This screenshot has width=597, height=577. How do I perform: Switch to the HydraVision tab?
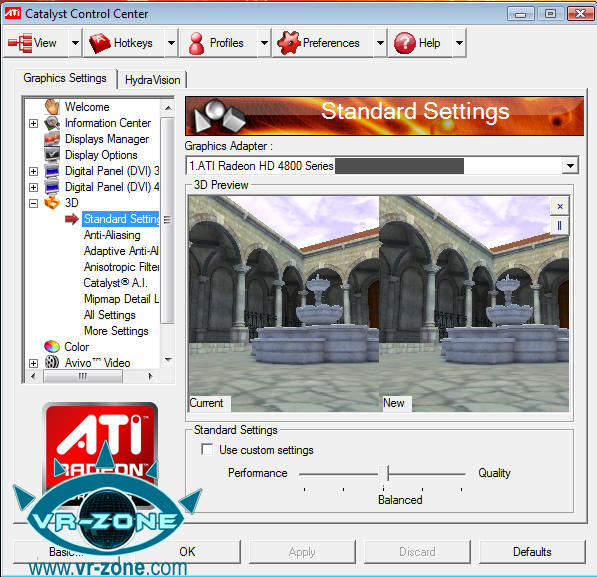click(152, 80)
